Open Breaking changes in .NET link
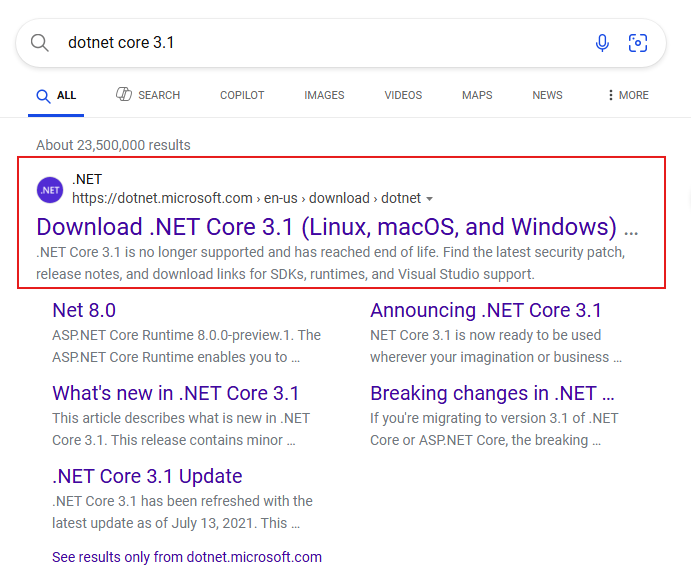The width and height of the screenshot is (691, 569). tap(492, 393)
